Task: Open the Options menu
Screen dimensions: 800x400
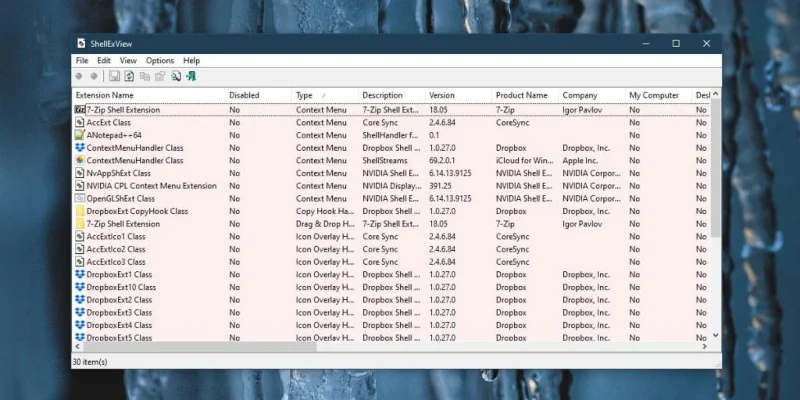Action: pos(160,60)
